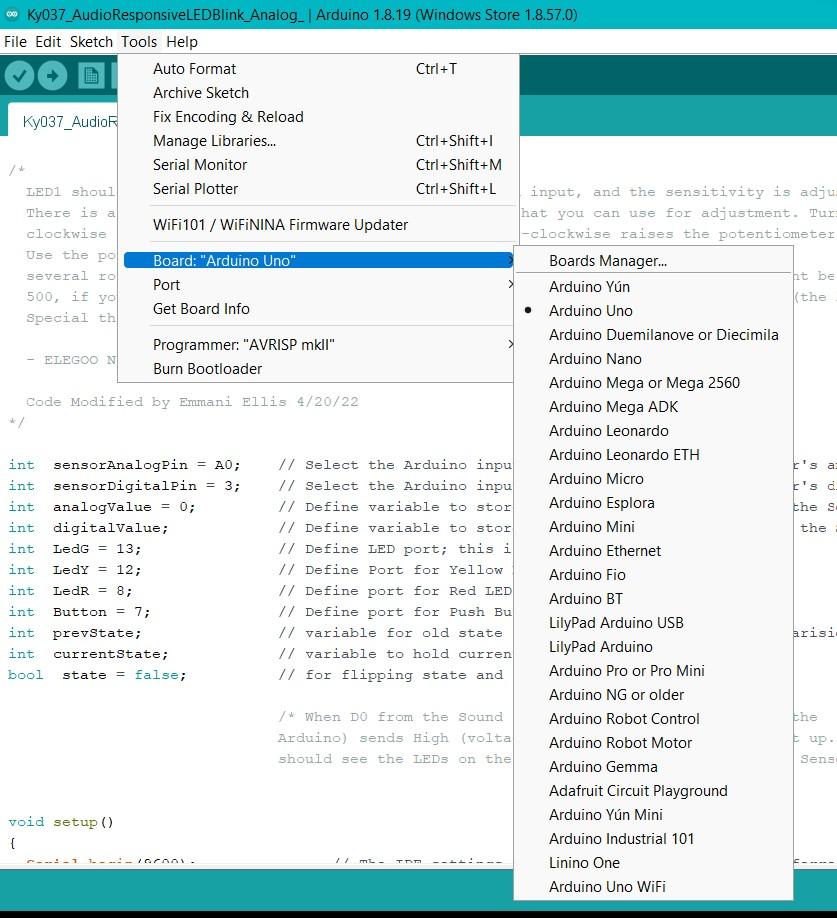Select Archive Sketch menu entry
The image size is (837, 918).
pos(318,93)
